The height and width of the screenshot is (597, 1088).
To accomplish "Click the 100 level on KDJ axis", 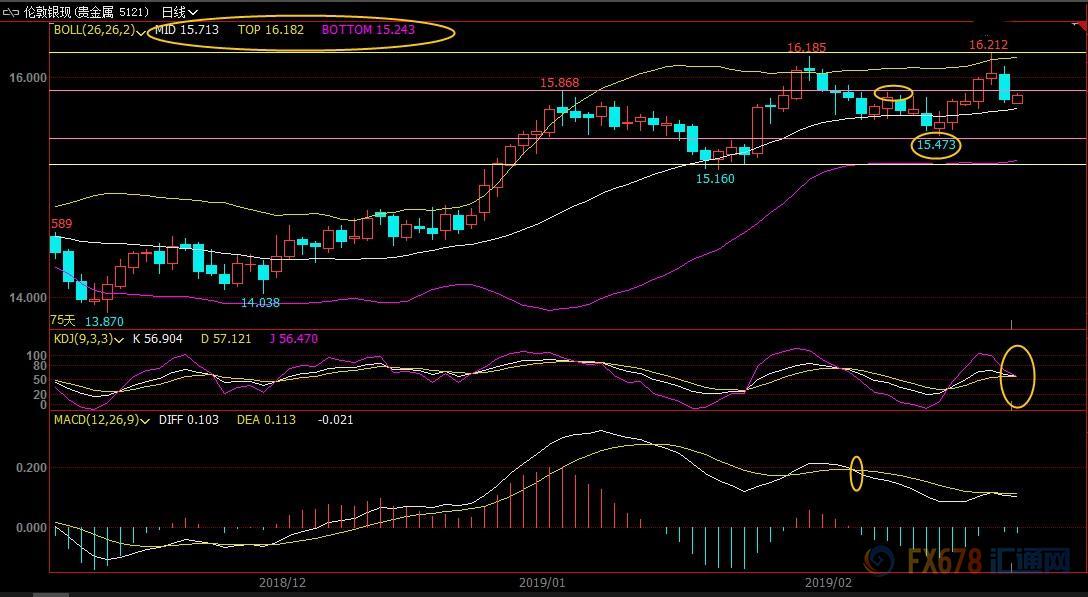I will 36,356.
